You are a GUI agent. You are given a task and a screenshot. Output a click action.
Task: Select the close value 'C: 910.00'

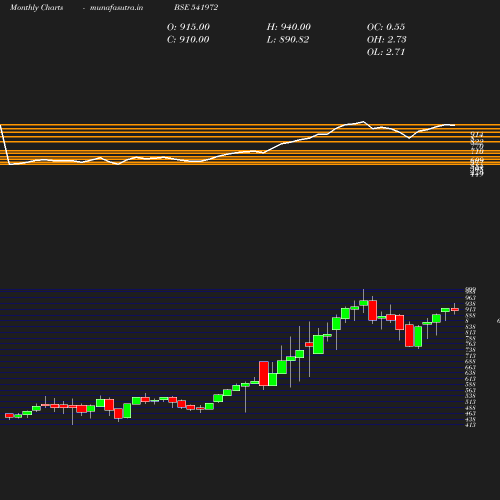[x=188, y=40]
